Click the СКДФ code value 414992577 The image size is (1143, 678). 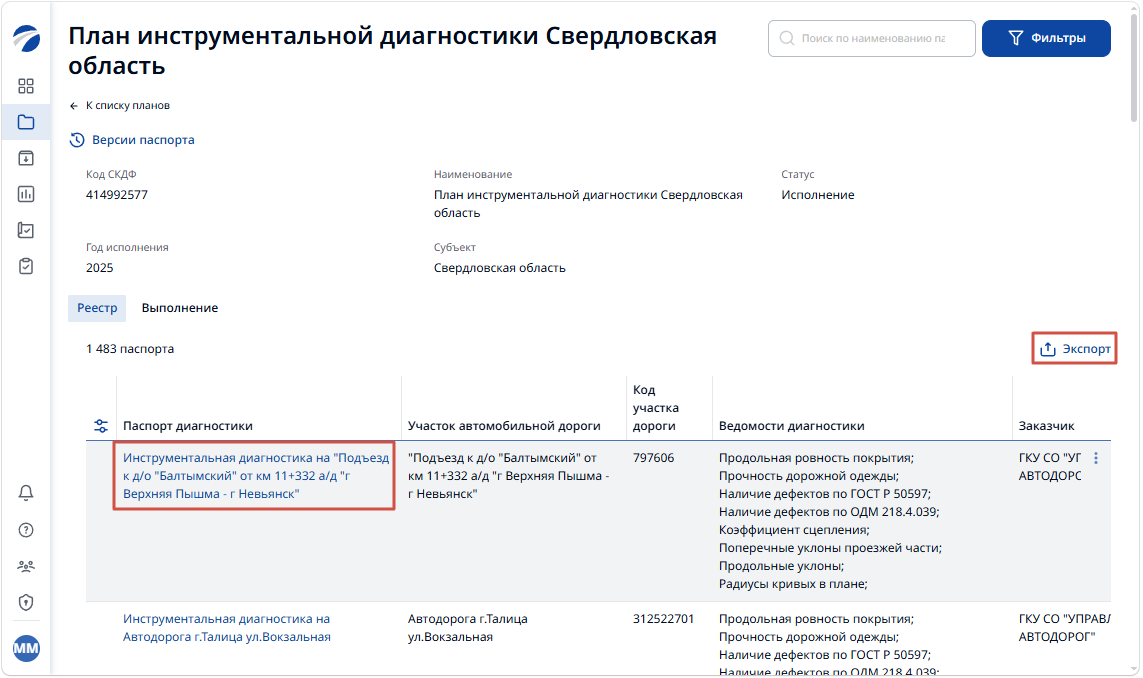coord(117,195)
